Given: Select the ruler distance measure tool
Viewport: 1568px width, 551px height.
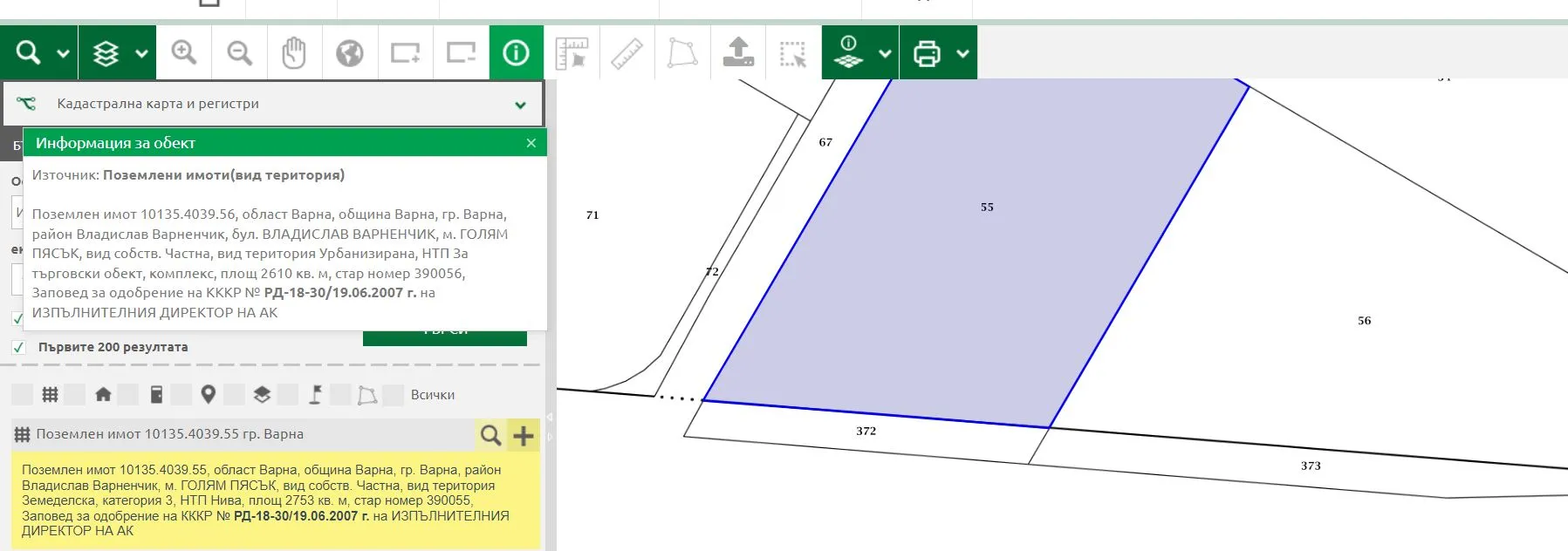Looking at the screenshot, I should 627,53.
